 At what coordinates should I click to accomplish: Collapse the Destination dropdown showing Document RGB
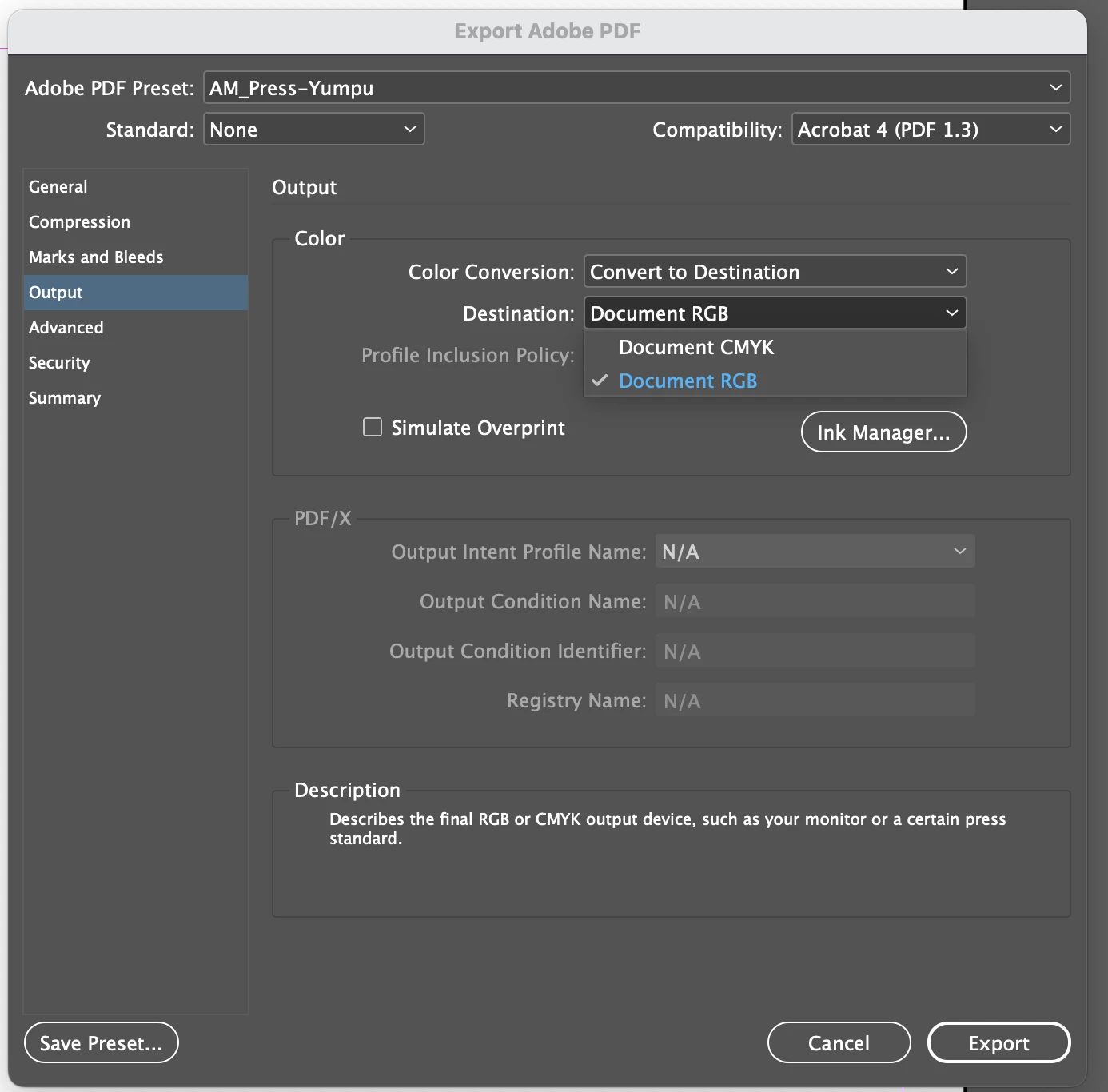[x=775, y=313]
